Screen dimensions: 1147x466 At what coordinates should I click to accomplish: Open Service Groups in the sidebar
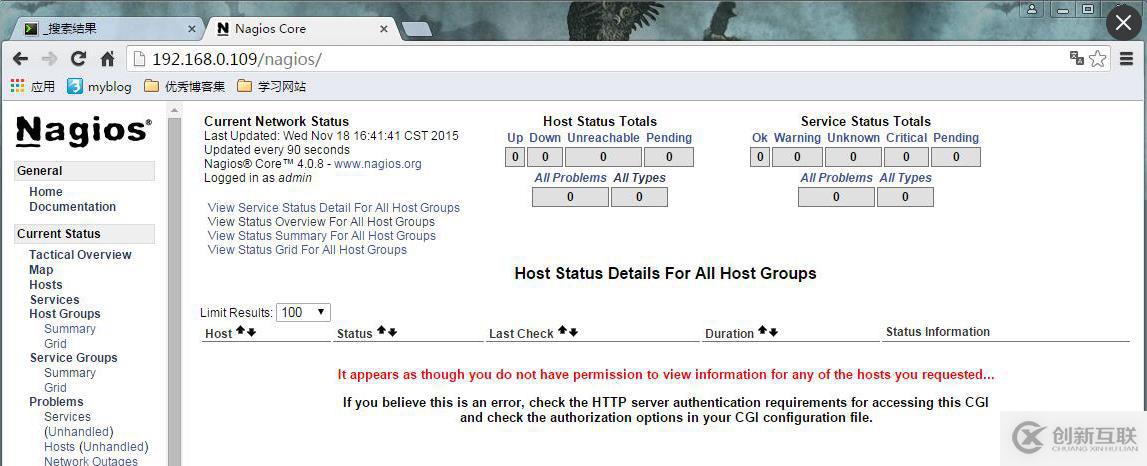pos(73,358)
